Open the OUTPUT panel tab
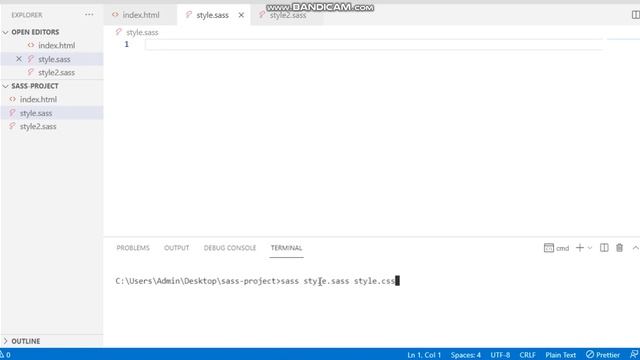This screenshot has width=640, height=360. (176, 248)
